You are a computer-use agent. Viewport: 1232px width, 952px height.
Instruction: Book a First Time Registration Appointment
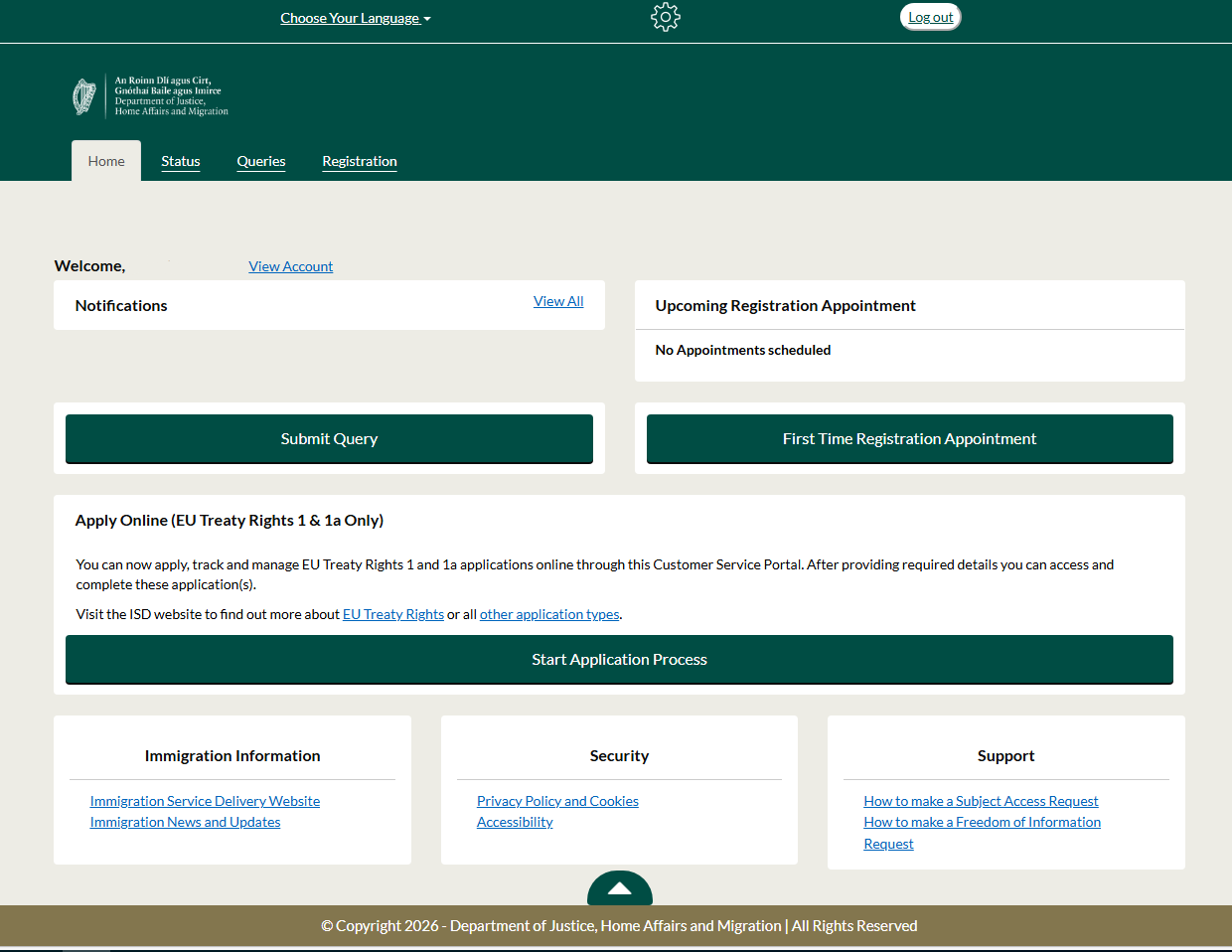pyautogui.click(x=909, y=438)
